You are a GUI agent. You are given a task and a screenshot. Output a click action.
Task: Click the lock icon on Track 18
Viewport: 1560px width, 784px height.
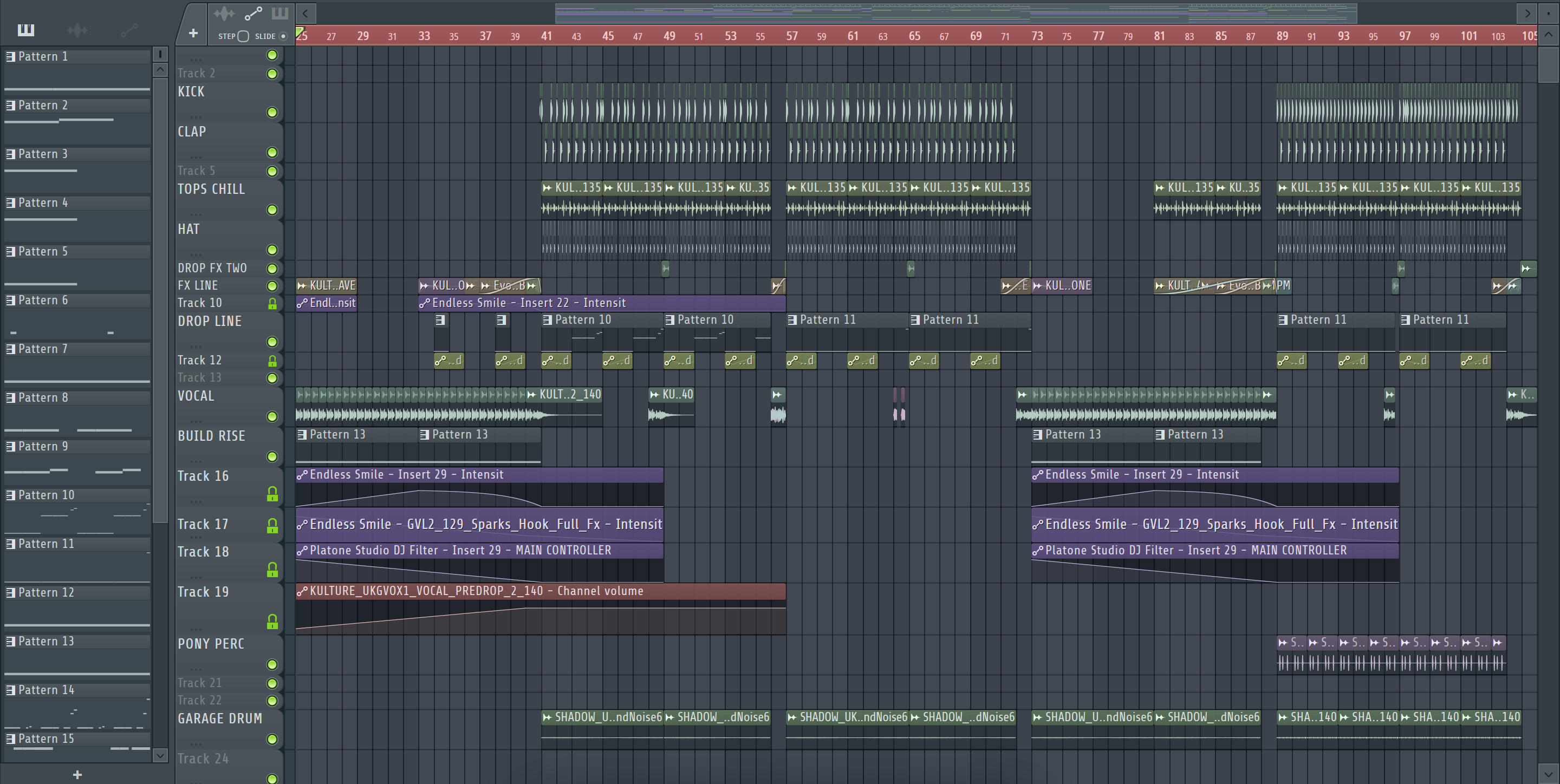272,569
